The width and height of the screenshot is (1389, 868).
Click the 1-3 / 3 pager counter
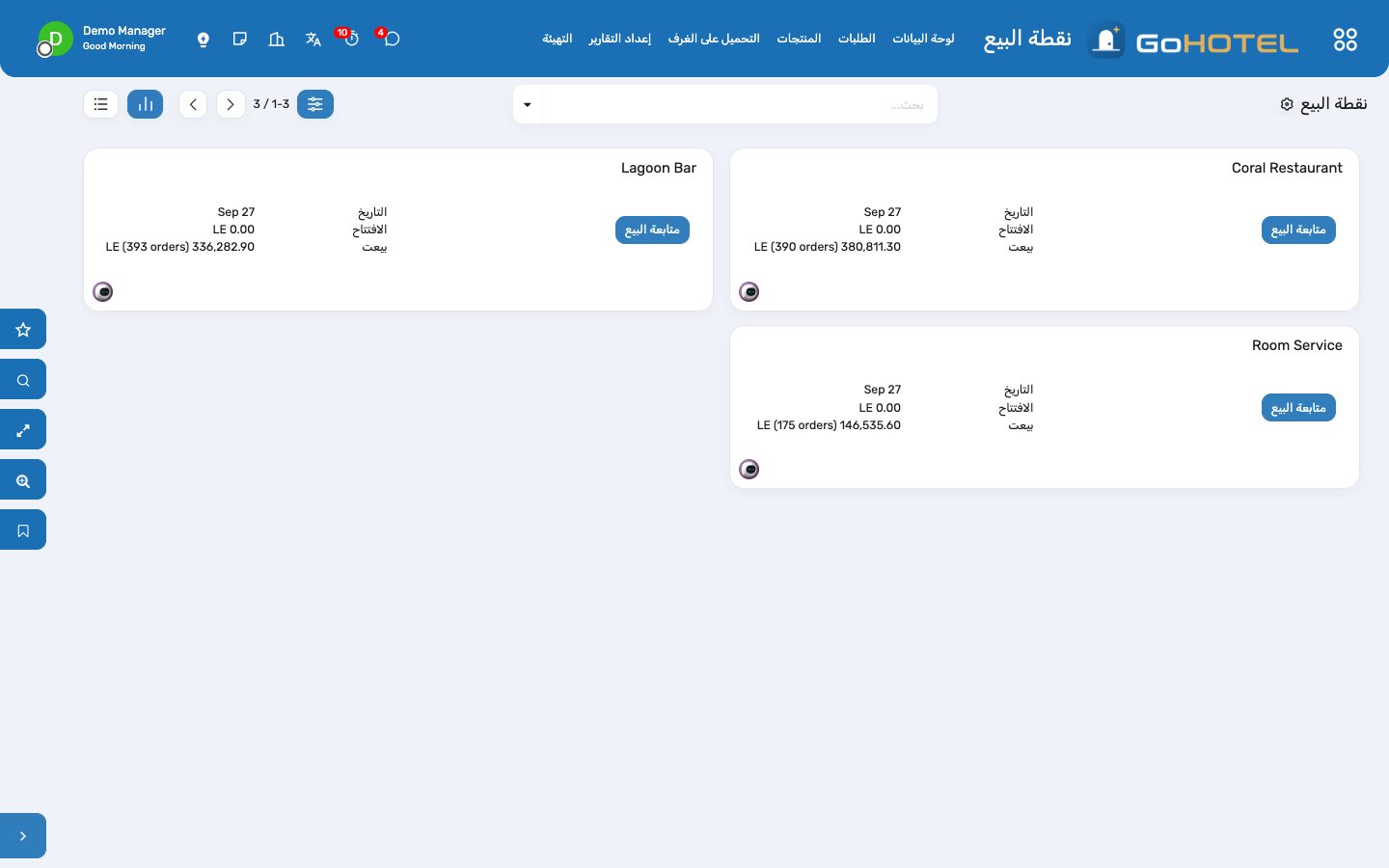tap(271, 104)
